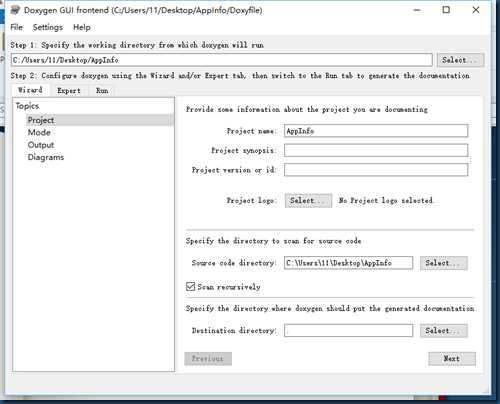
Task: Switch to the Wizard tab
Action: [30, 90]
